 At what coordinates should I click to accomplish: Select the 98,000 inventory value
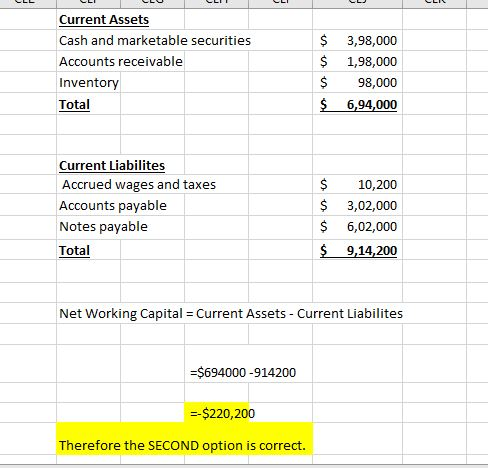pyautogui.click(x=358, y=83)
